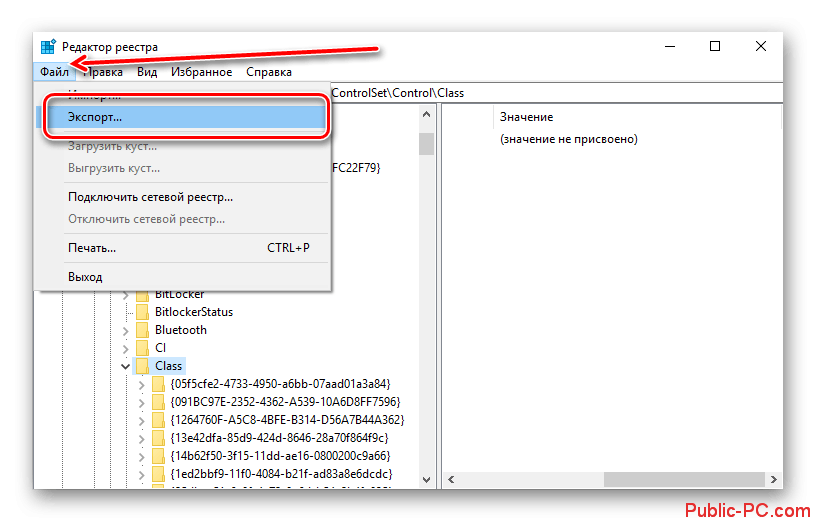
Task: Click folder icon of {05f5cfe2-4733-4950-a6bb-07aad01a3a84}
Action: click(x=158, y=384)
